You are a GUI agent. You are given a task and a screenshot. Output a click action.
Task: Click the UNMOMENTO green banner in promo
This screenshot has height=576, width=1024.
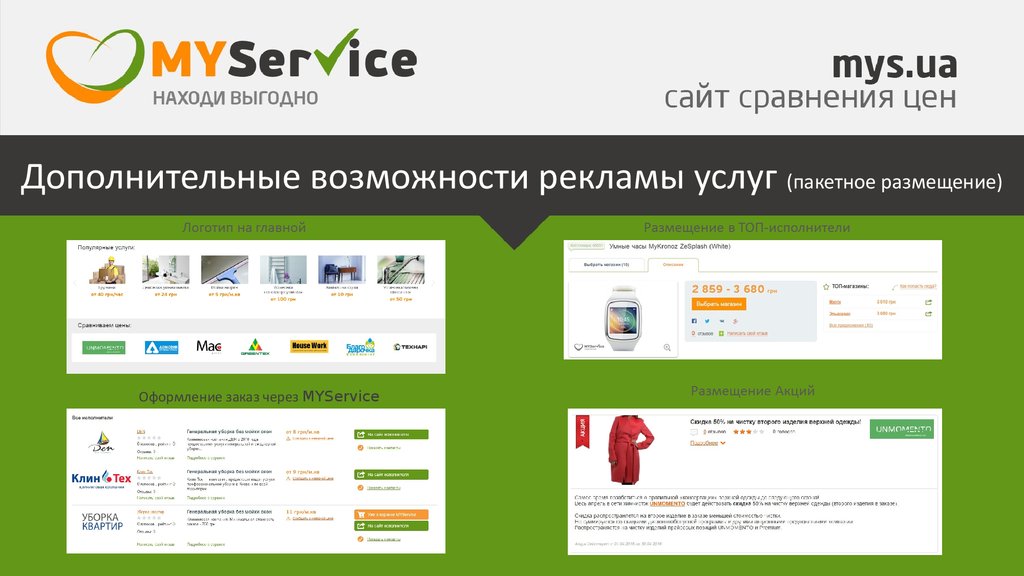tap(901, 429)
